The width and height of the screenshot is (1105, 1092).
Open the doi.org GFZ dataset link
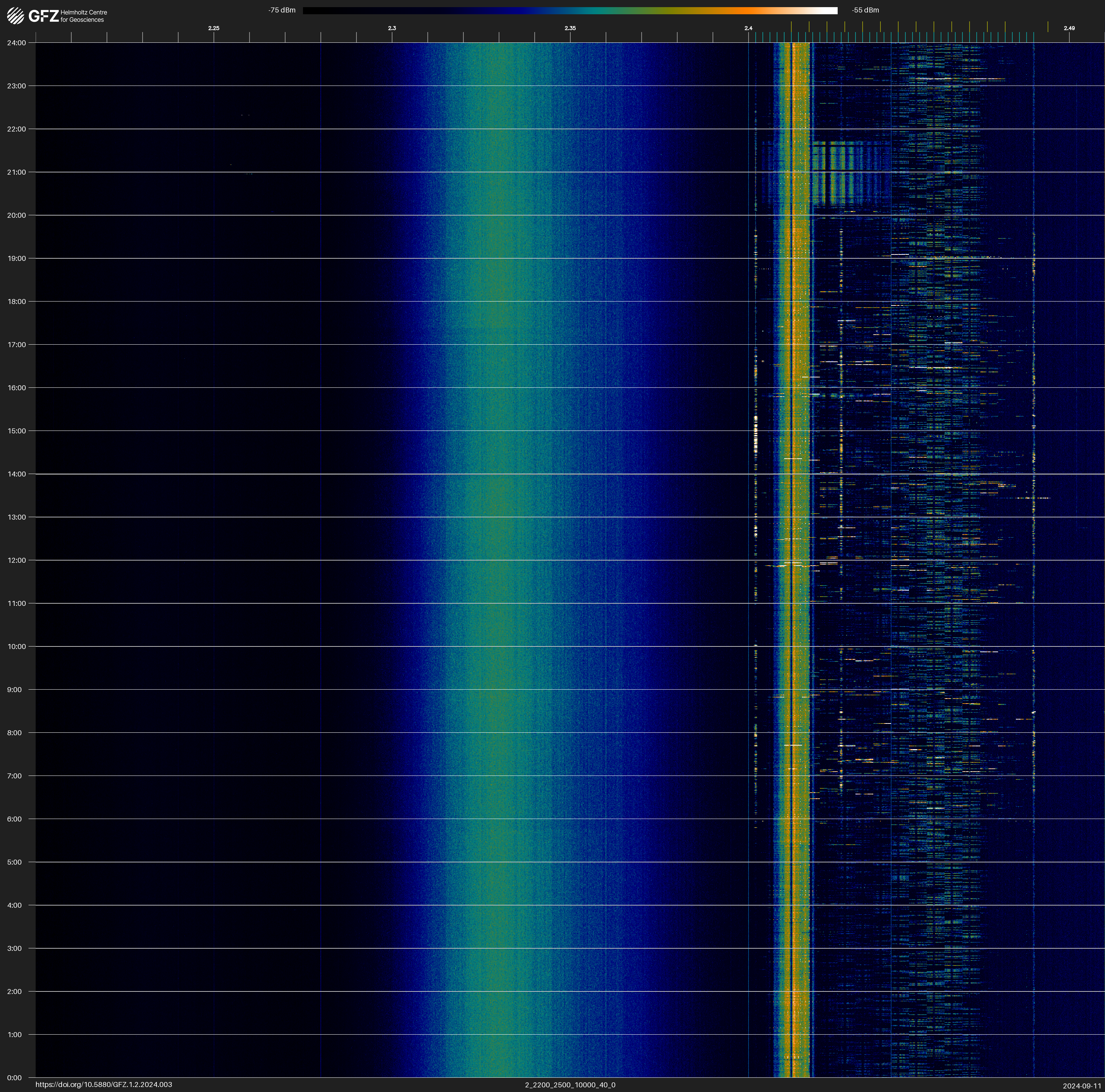(x=103, y=1085)
